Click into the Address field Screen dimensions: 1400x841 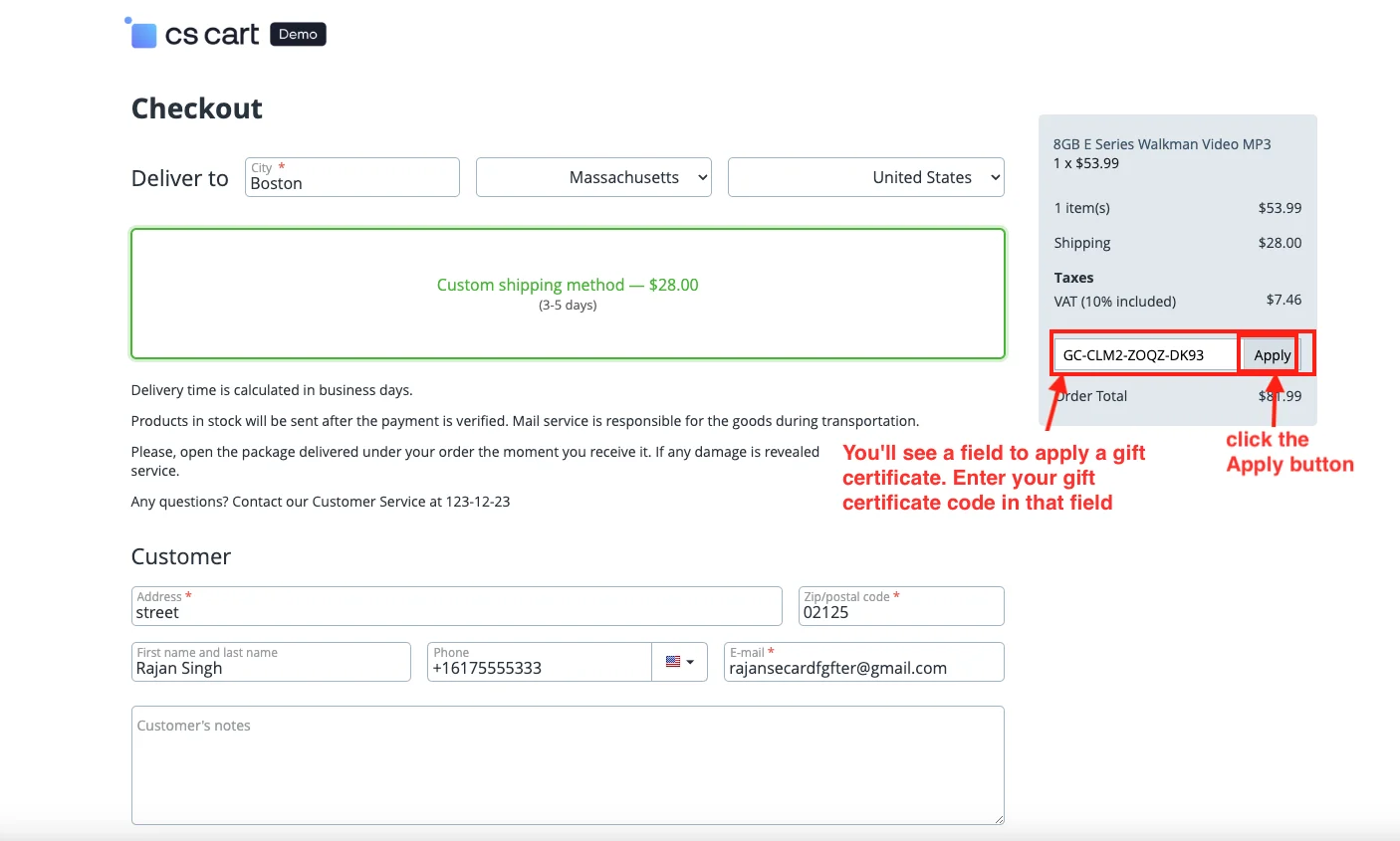pyautogui.click(x=456, y=612)
